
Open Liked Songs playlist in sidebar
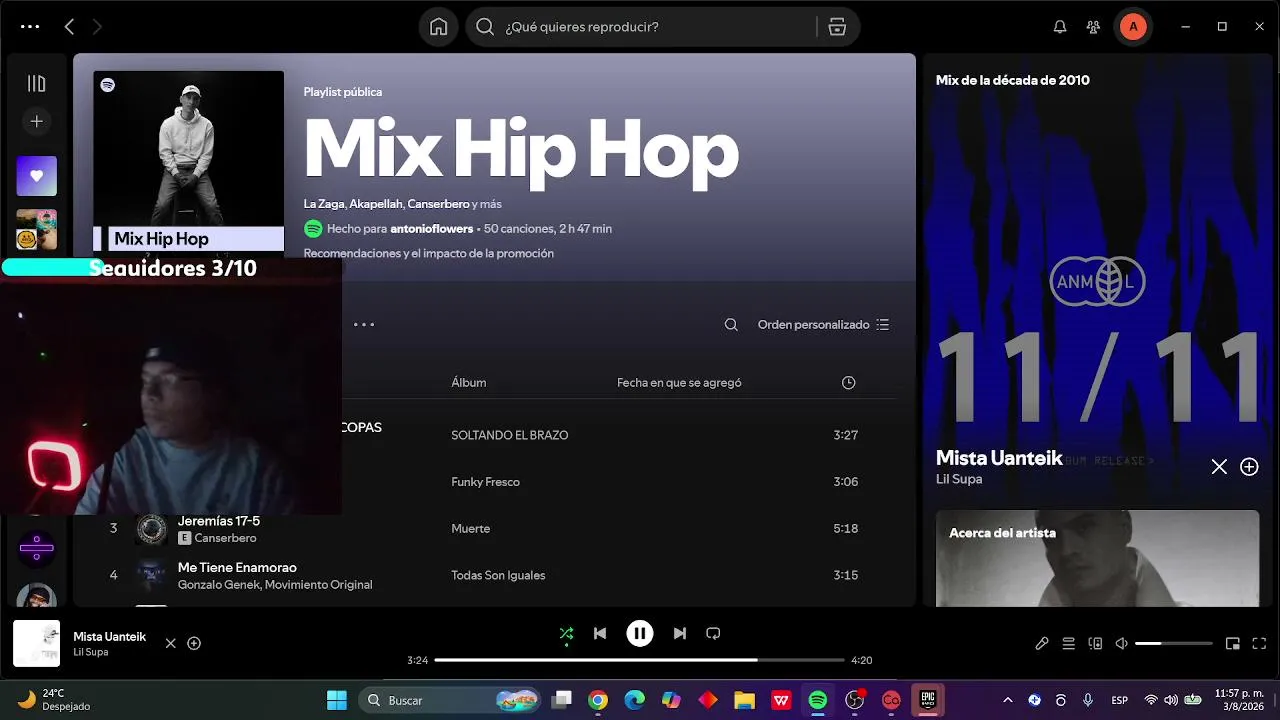(36, 176)
